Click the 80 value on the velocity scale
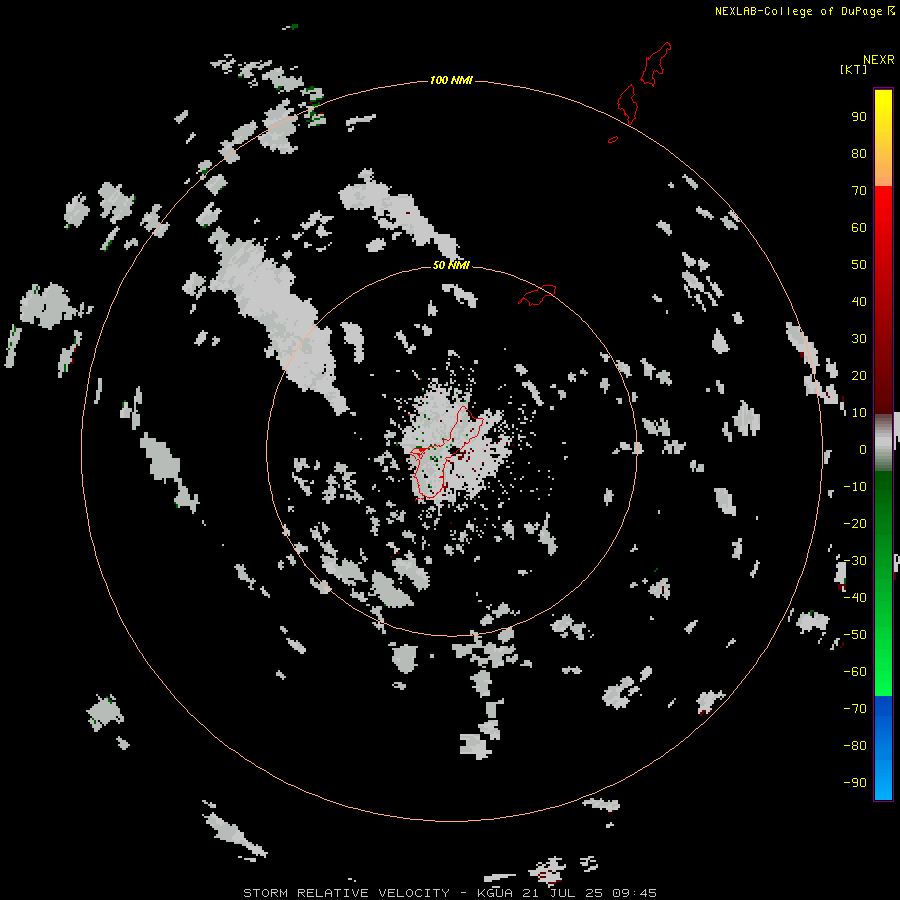 [859, 154]
